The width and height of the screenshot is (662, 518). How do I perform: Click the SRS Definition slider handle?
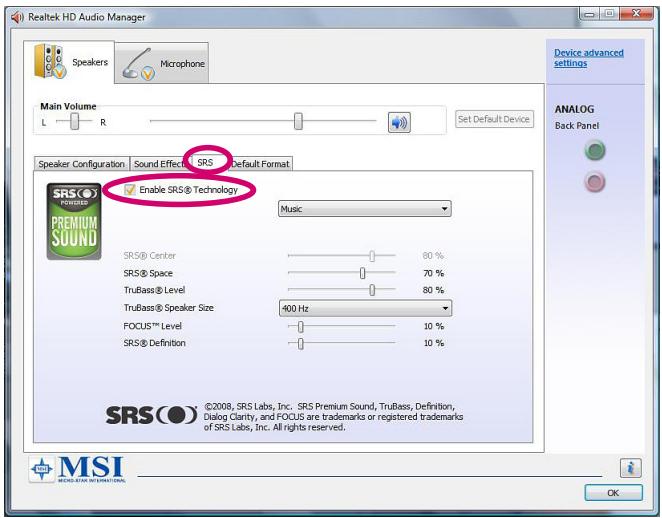coord(301,343)
